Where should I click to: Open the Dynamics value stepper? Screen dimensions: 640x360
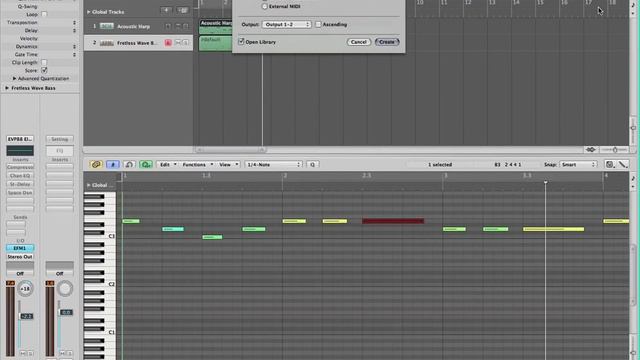click(x=74, y=47)
